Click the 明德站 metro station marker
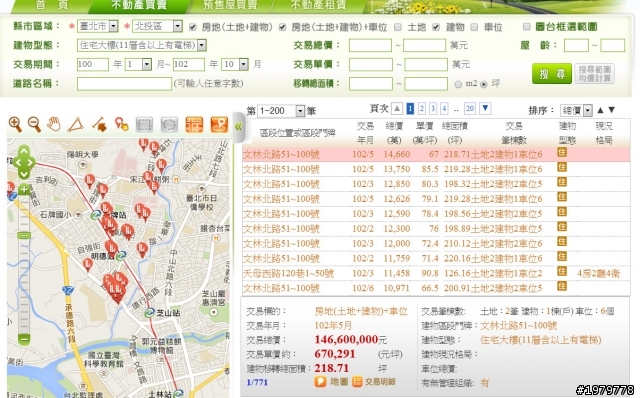Screen dimensions: 640x398 pyautogui.click(x=121, y=256)
